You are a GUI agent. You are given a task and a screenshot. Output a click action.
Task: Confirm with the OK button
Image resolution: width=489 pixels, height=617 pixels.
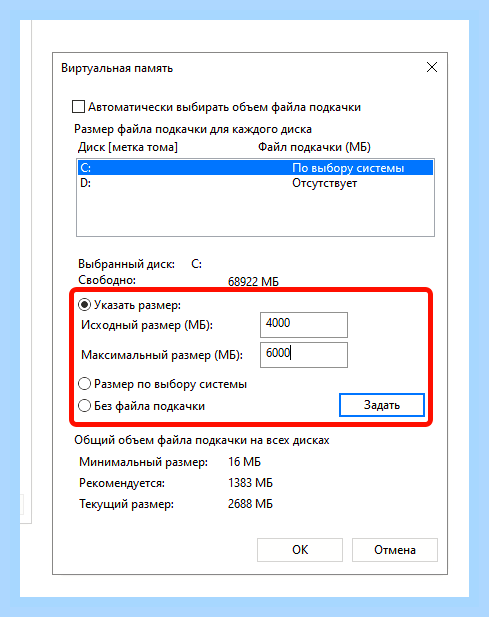pos(300,550)
